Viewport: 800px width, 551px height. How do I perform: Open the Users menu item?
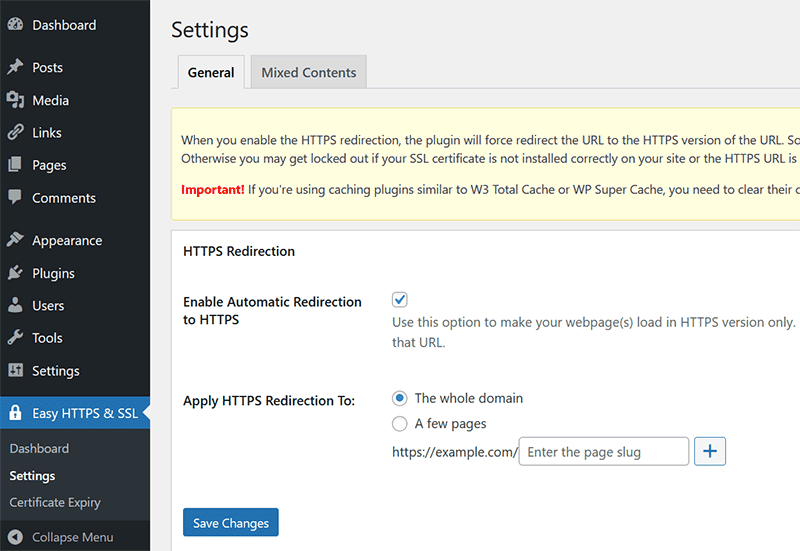[48, 305]
